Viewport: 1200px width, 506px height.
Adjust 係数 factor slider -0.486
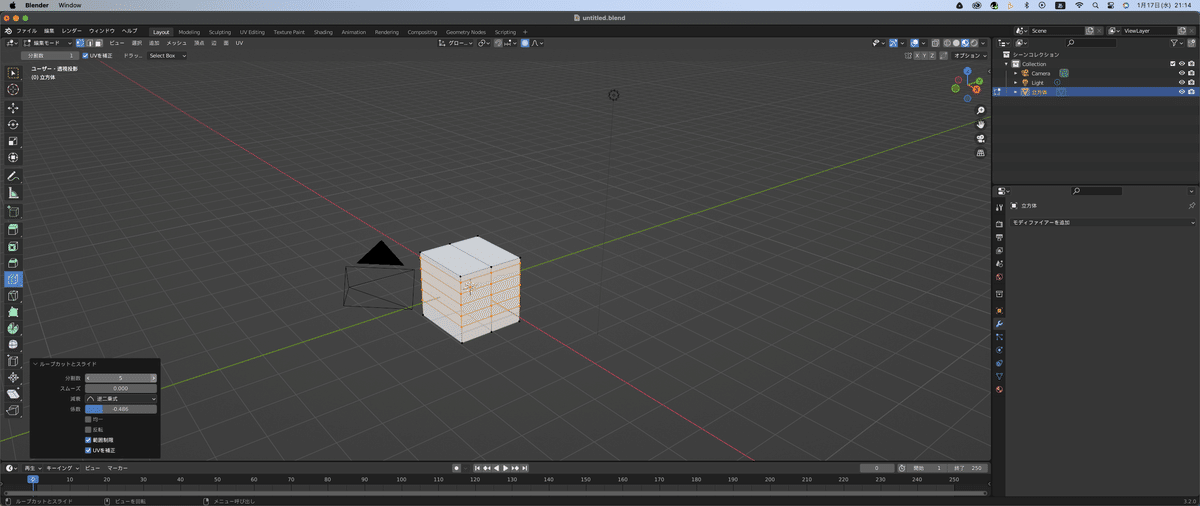[x=121, y=409]
